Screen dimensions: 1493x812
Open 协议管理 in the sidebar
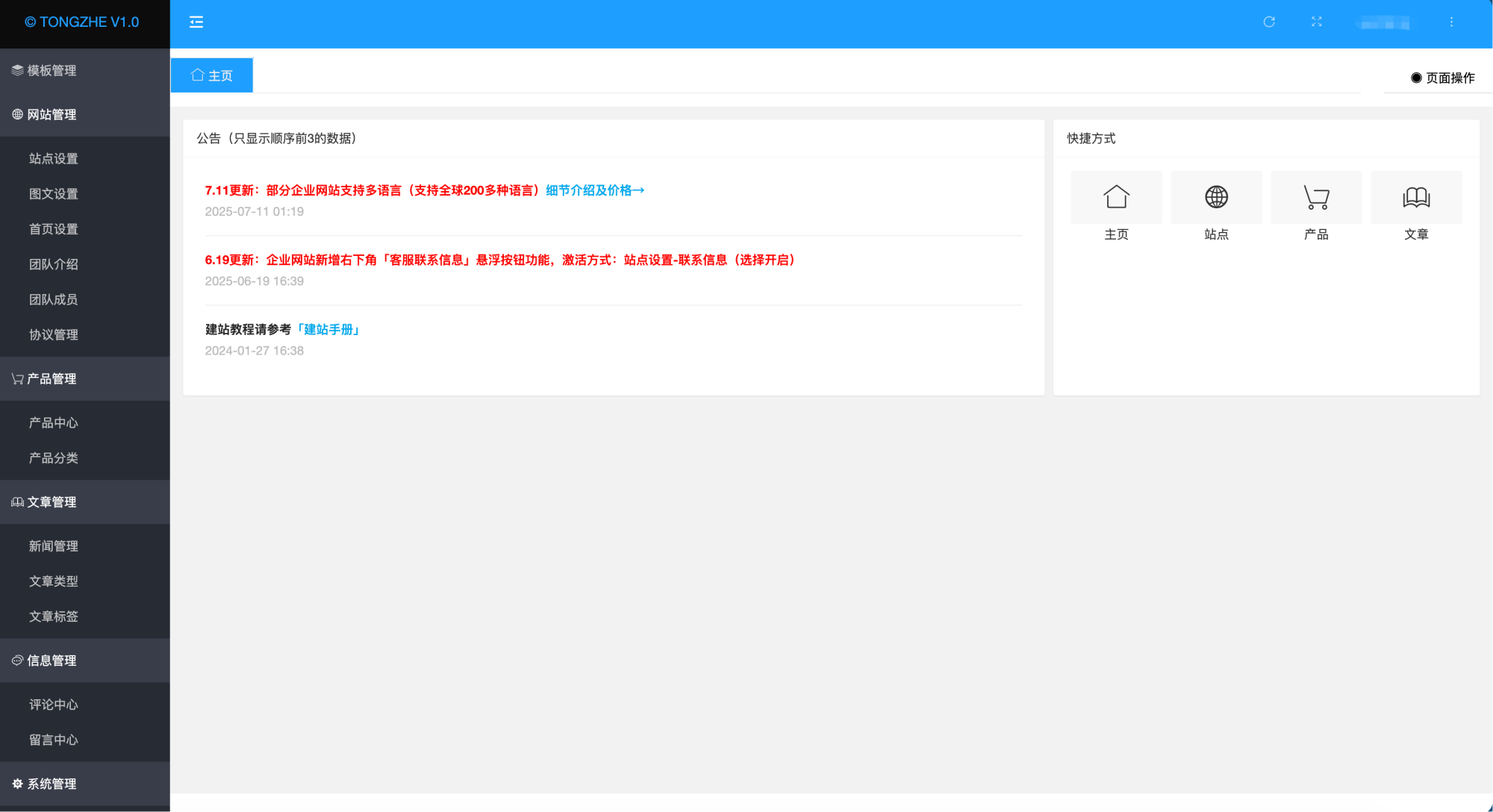tap(85, 334)
